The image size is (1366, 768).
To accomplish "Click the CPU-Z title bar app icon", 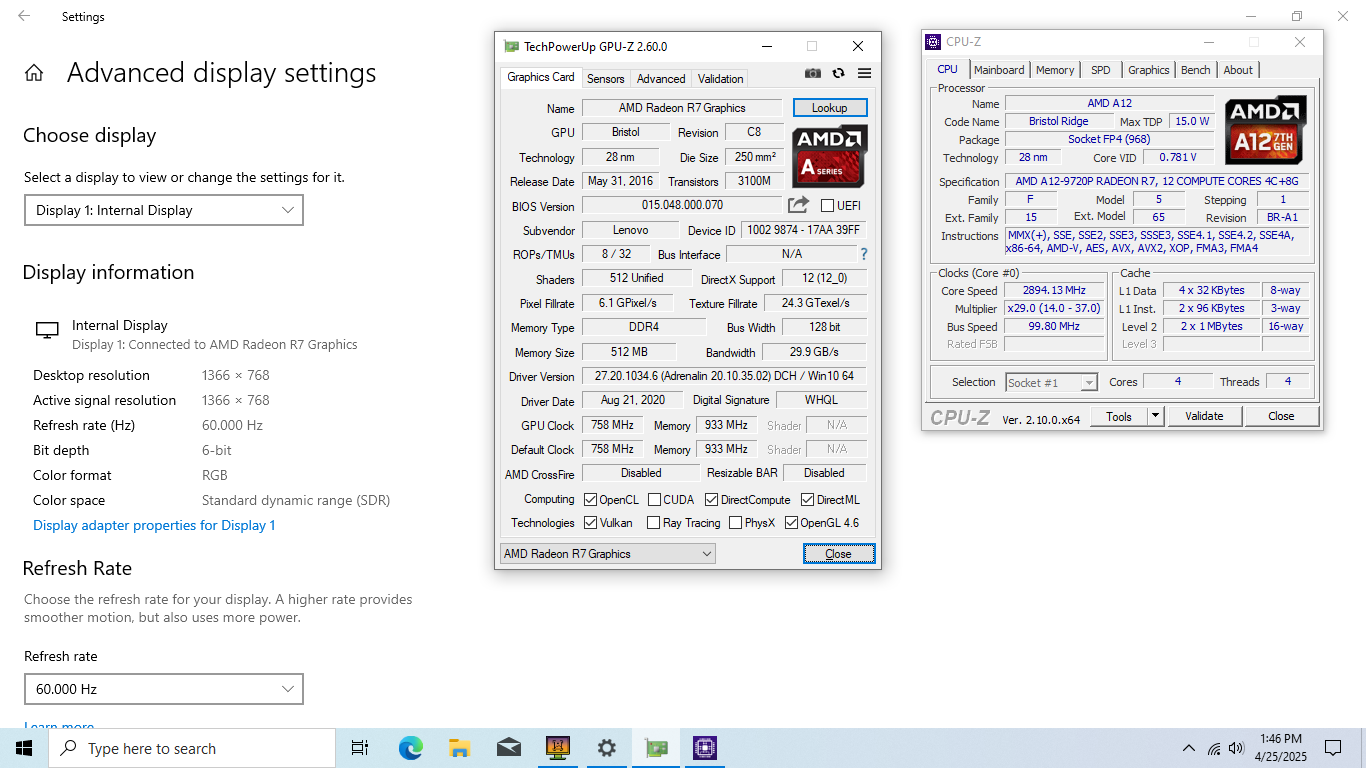I will tap(933, 42).
